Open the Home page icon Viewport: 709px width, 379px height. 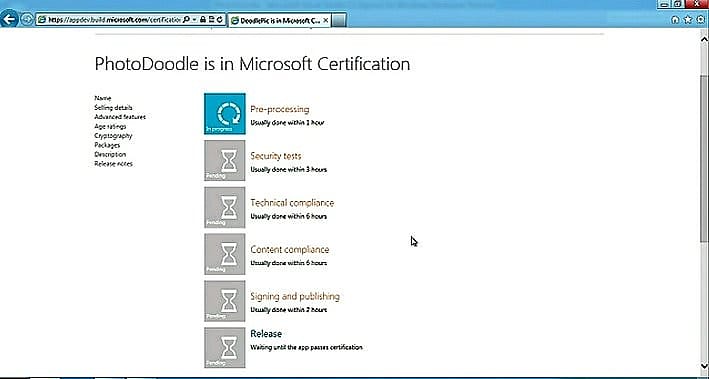[x=675, y=19]
